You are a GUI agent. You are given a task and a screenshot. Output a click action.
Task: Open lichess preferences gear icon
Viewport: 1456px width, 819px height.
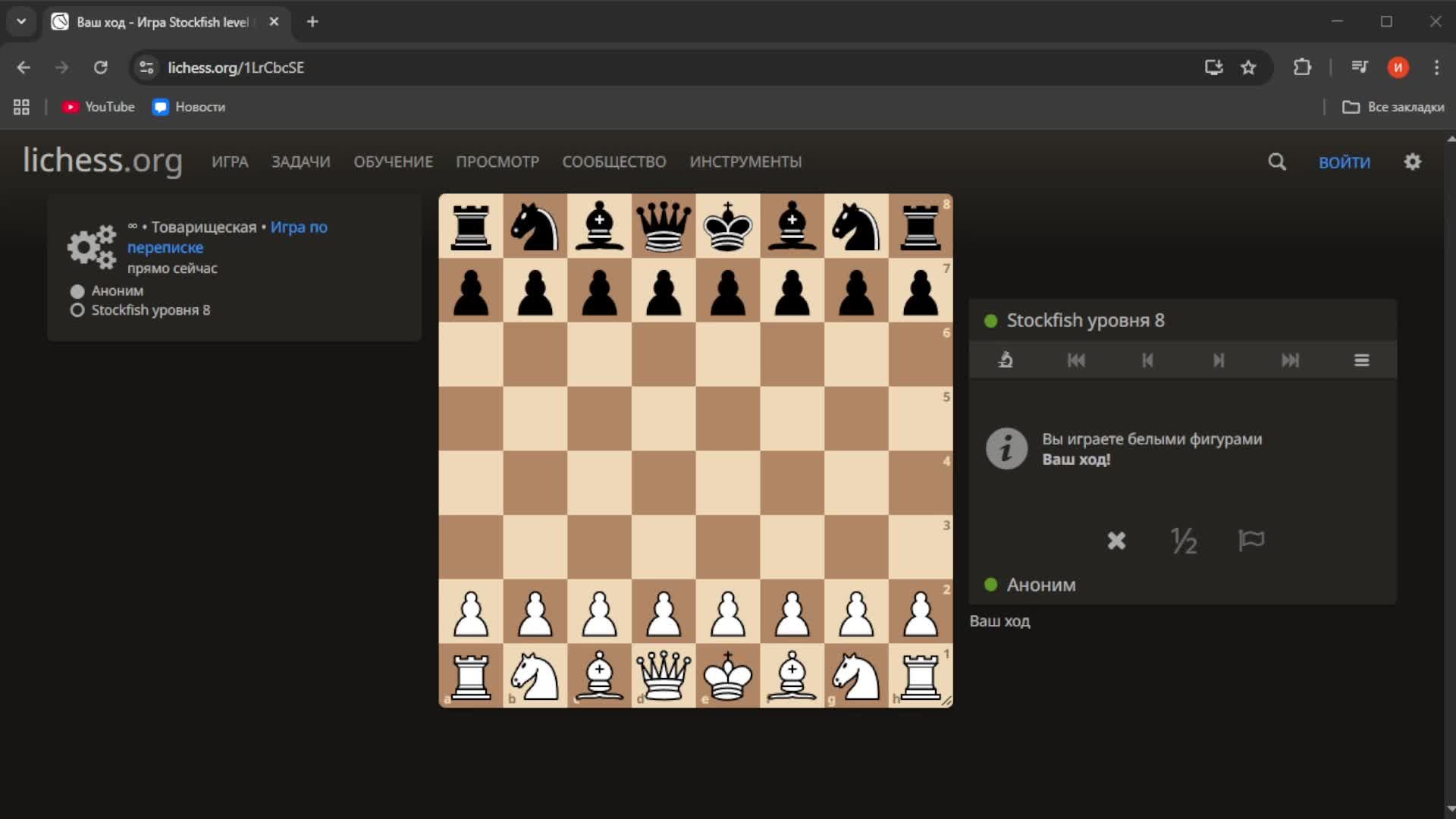pos(1412,162)
